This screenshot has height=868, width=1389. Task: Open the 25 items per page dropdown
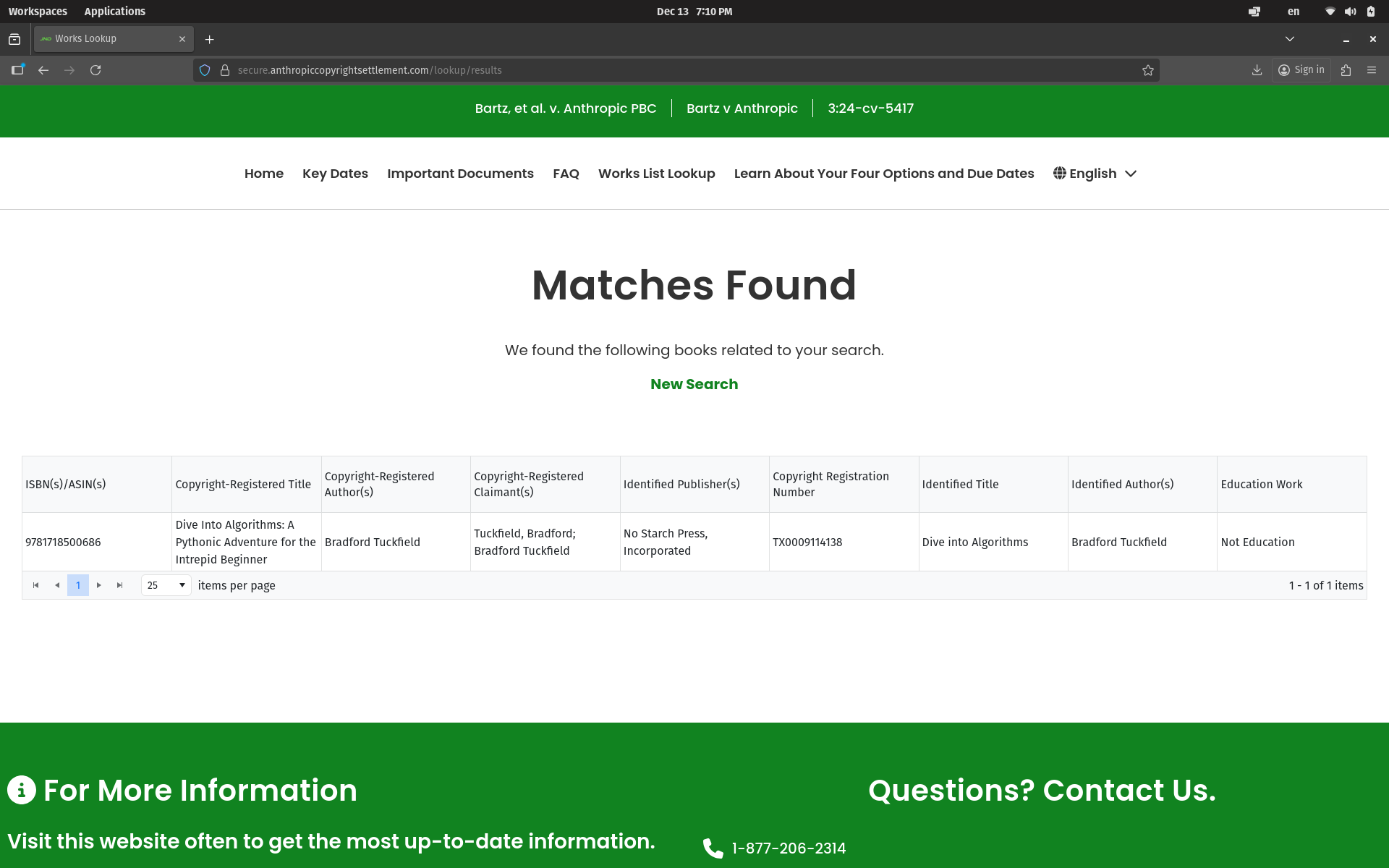click(166, 585)
